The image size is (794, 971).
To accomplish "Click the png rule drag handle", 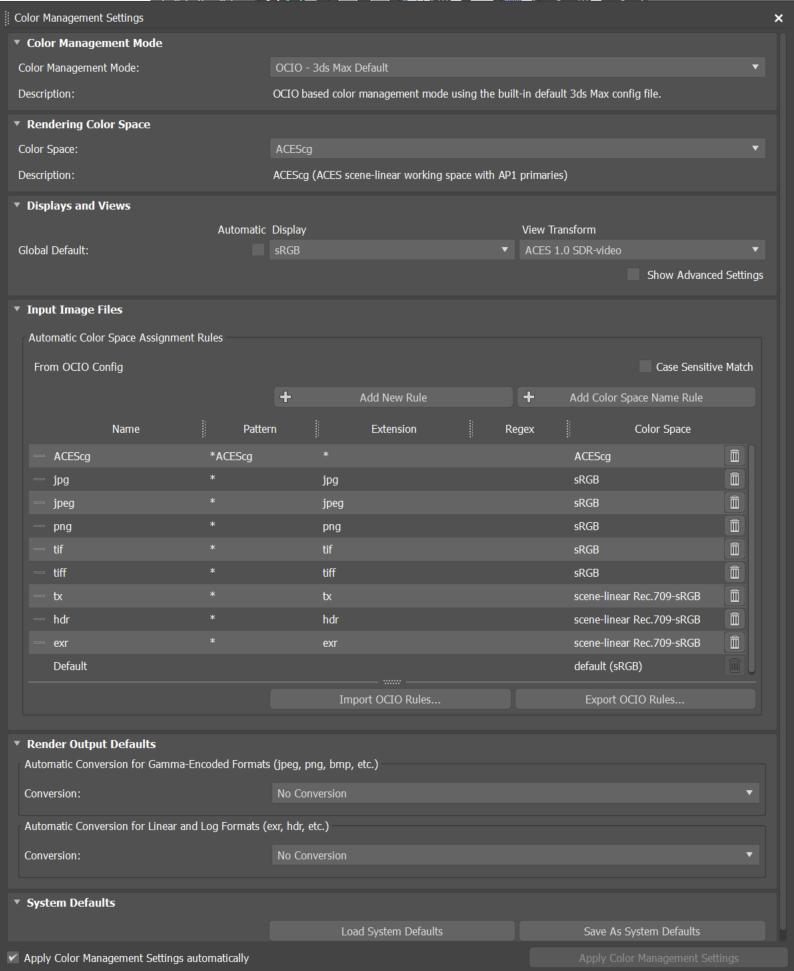I will (39, 526).
